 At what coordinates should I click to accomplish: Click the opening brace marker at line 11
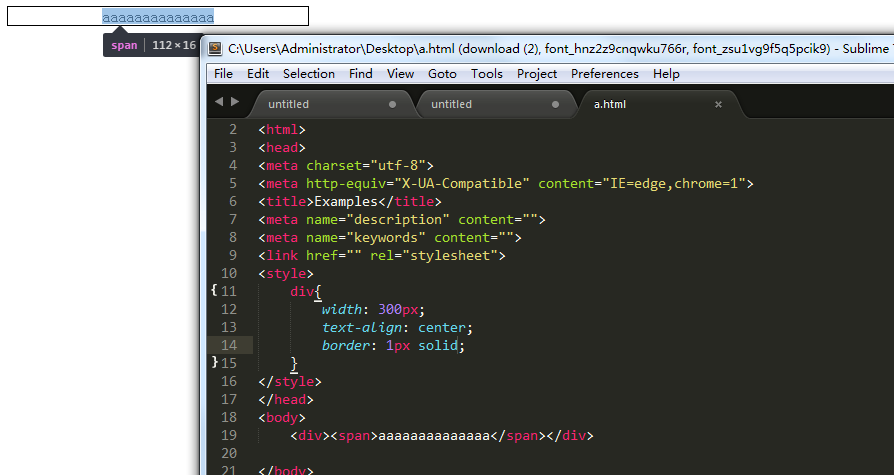(214, 290)
